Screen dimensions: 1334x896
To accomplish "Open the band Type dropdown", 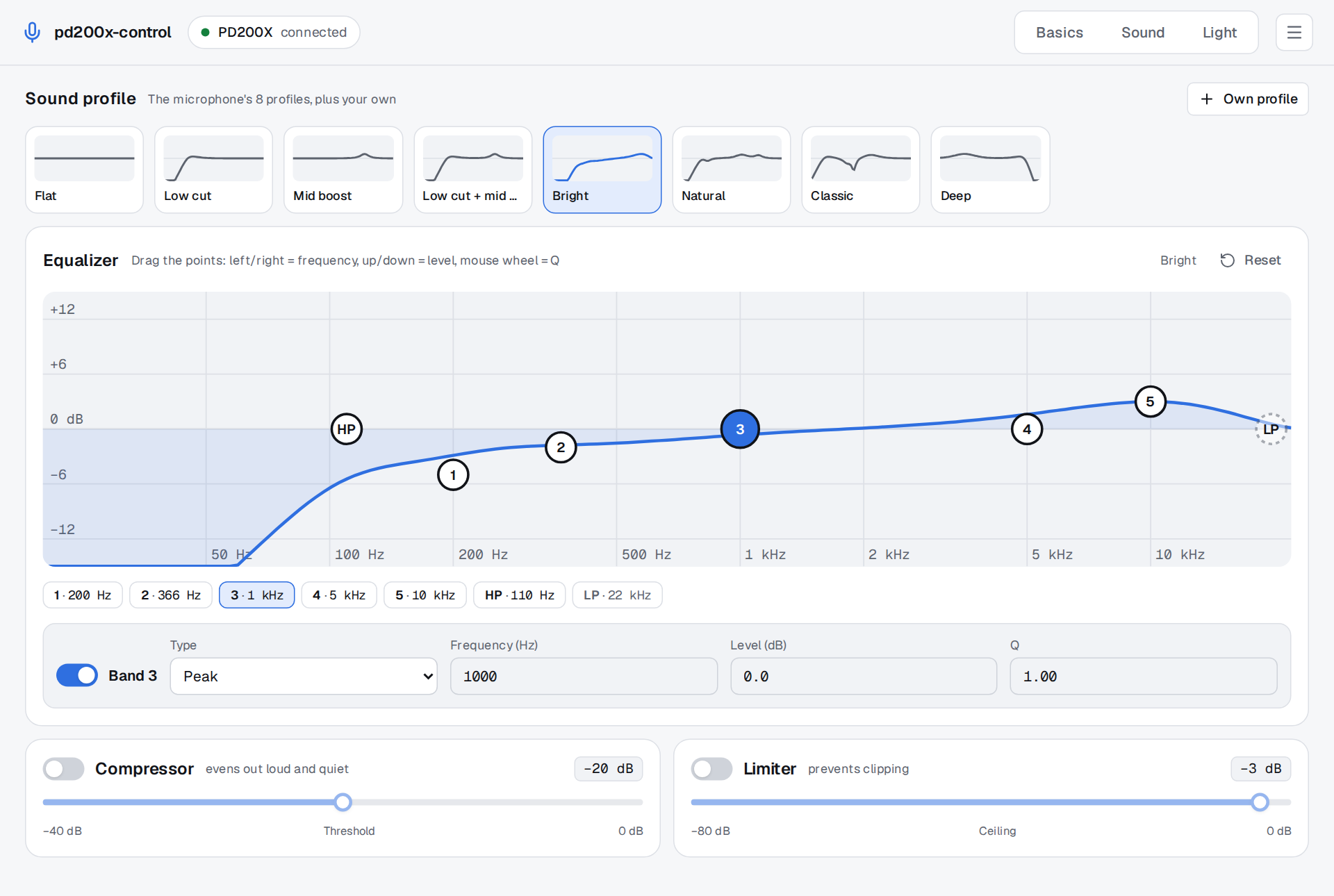I will [x=304, y=677].
